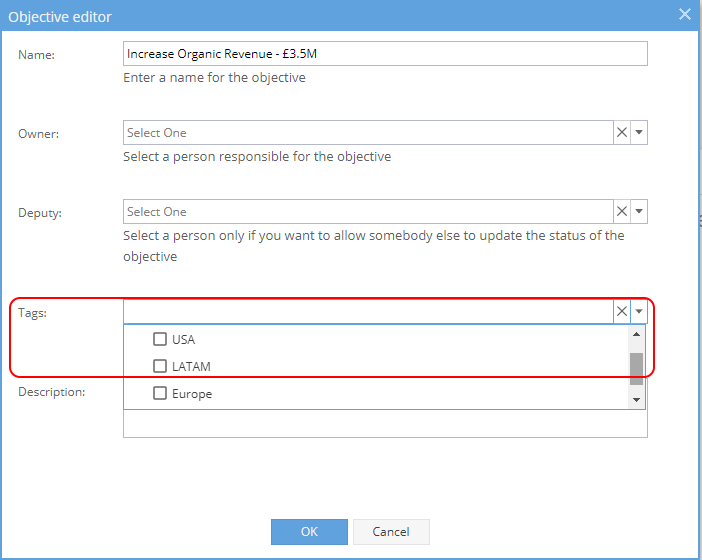The width and height of the screenshot is (702, 560).
Task: Click the 'Tags:' label
Action: coord(32,313)
